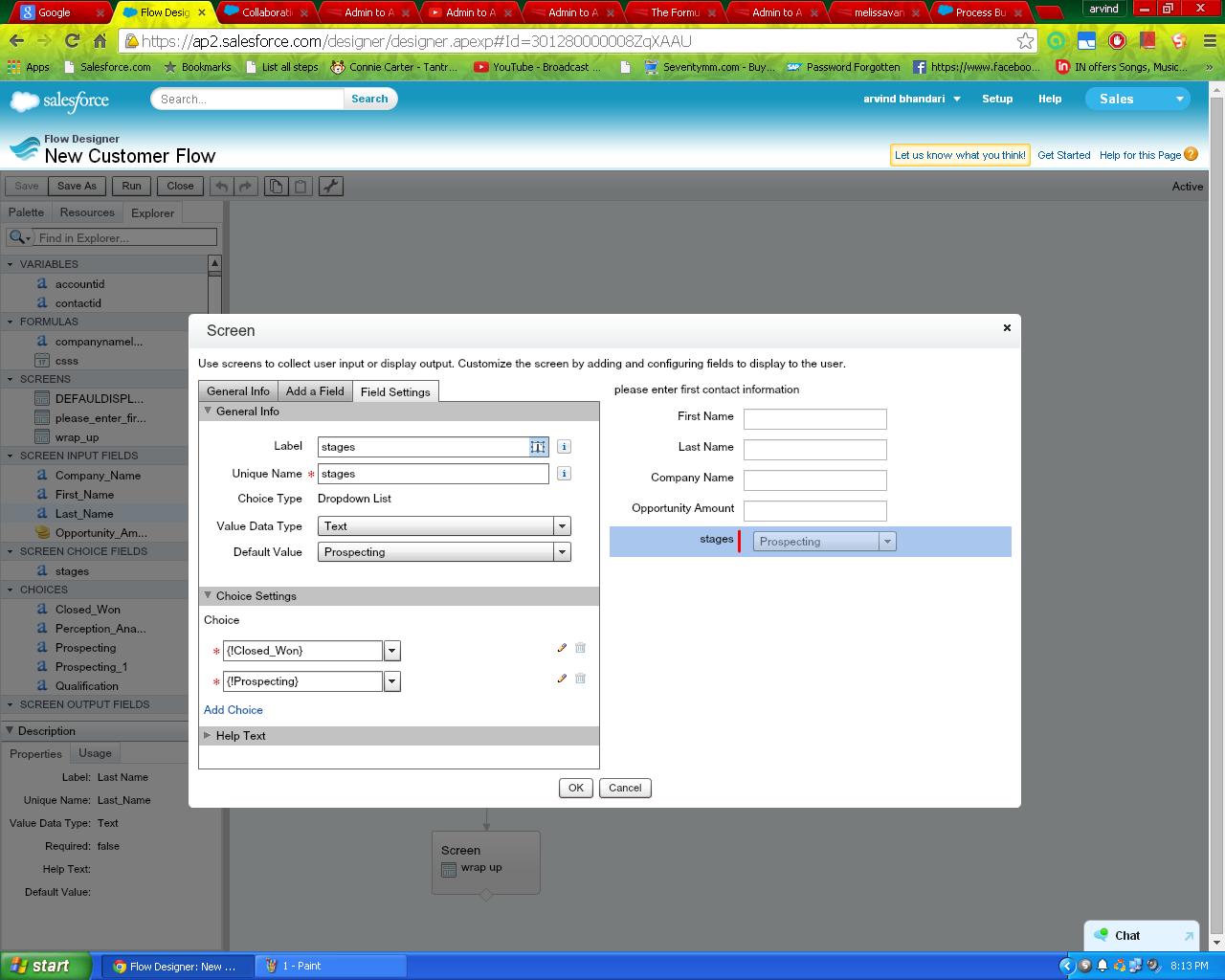Image resolution: width=1225 pixels, height=980 pixels.
Task: Switch to the Add a Field tab
Action: click(315, 391)
